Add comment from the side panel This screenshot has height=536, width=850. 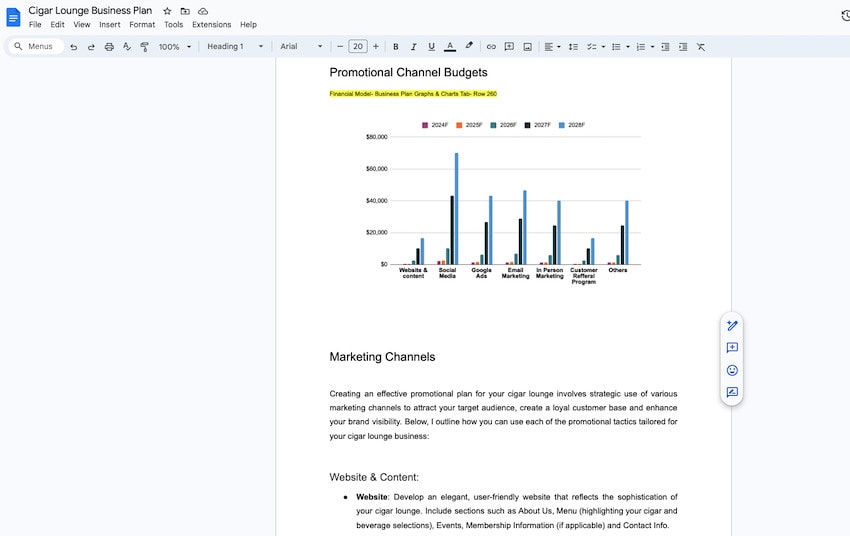point(732,348)
